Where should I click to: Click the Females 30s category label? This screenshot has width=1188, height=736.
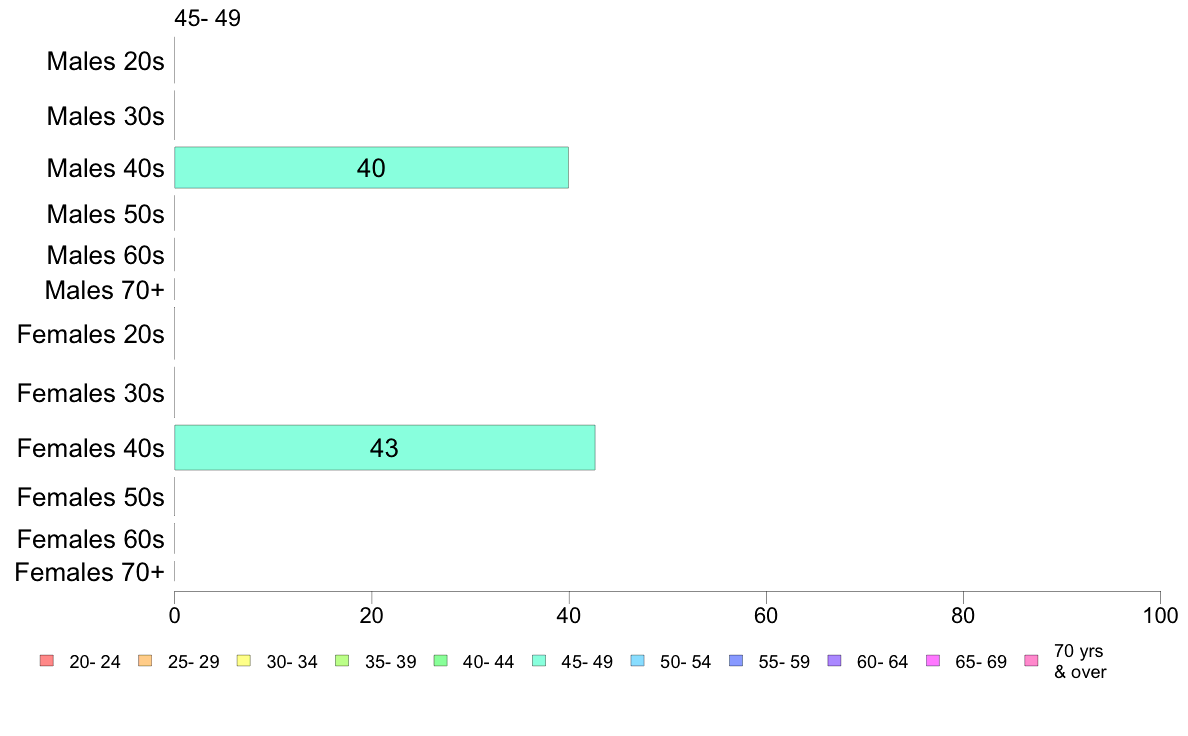tap(91, 393)
